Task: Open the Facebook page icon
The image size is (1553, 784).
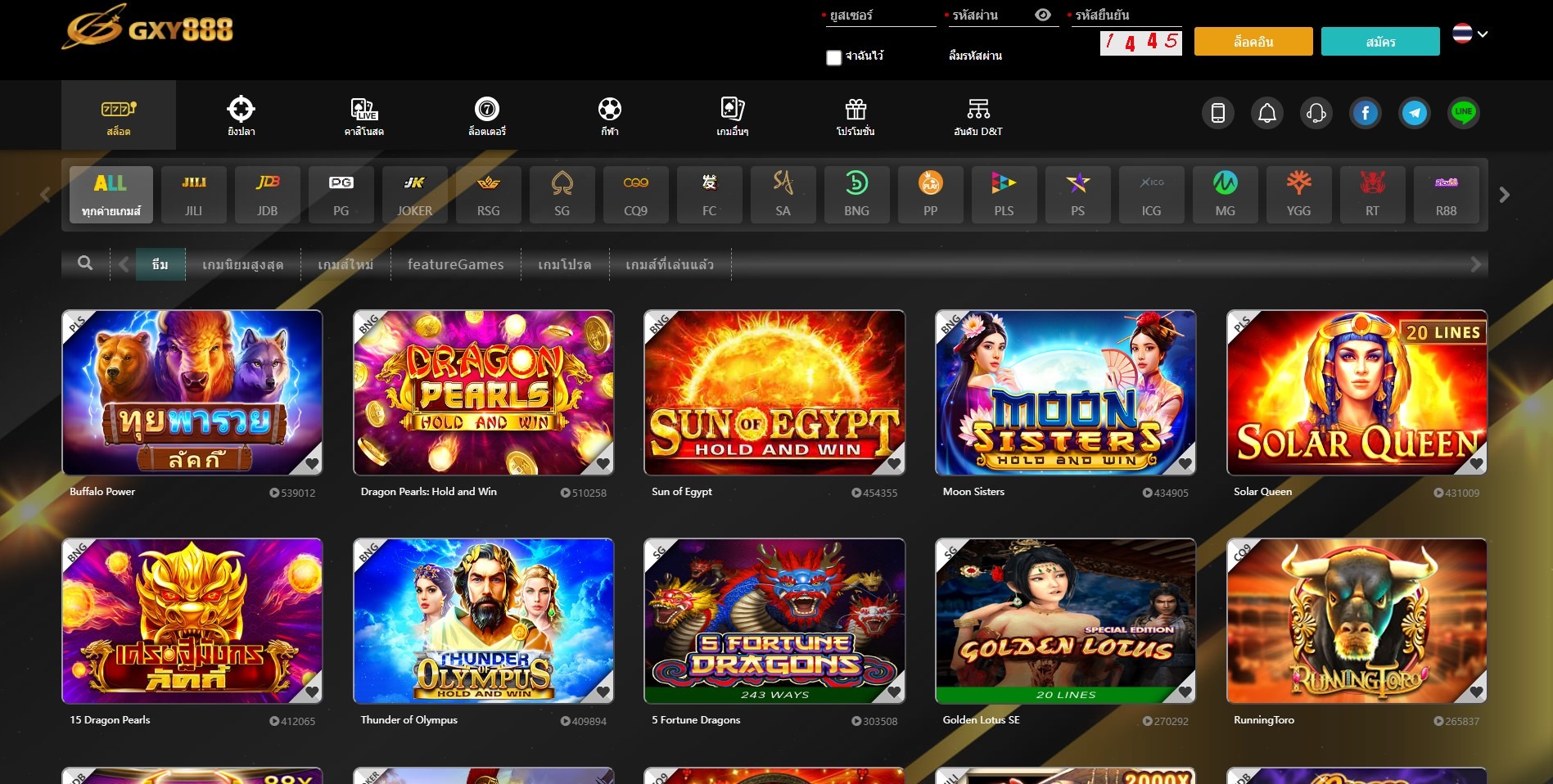Action: click(1365, 113)
